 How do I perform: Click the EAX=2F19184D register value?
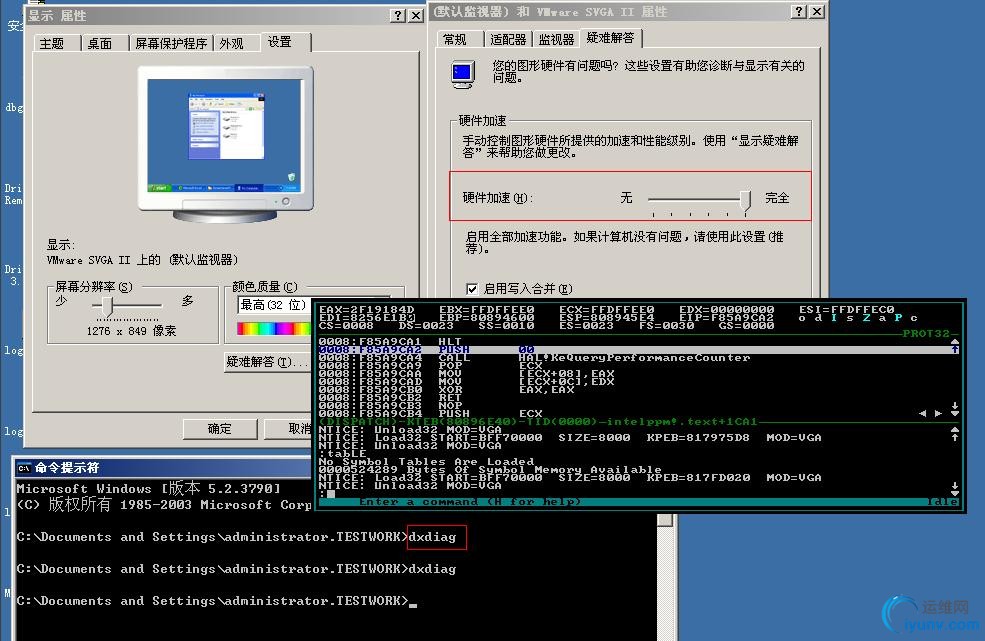pyautogui.click(x=367, y=310)
